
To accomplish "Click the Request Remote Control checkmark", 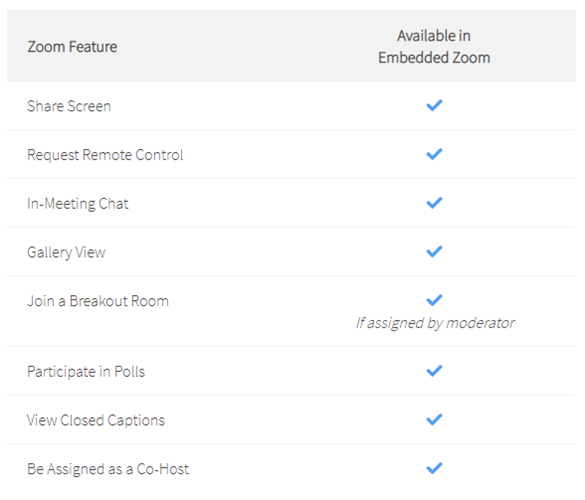I will click(434, 154).
